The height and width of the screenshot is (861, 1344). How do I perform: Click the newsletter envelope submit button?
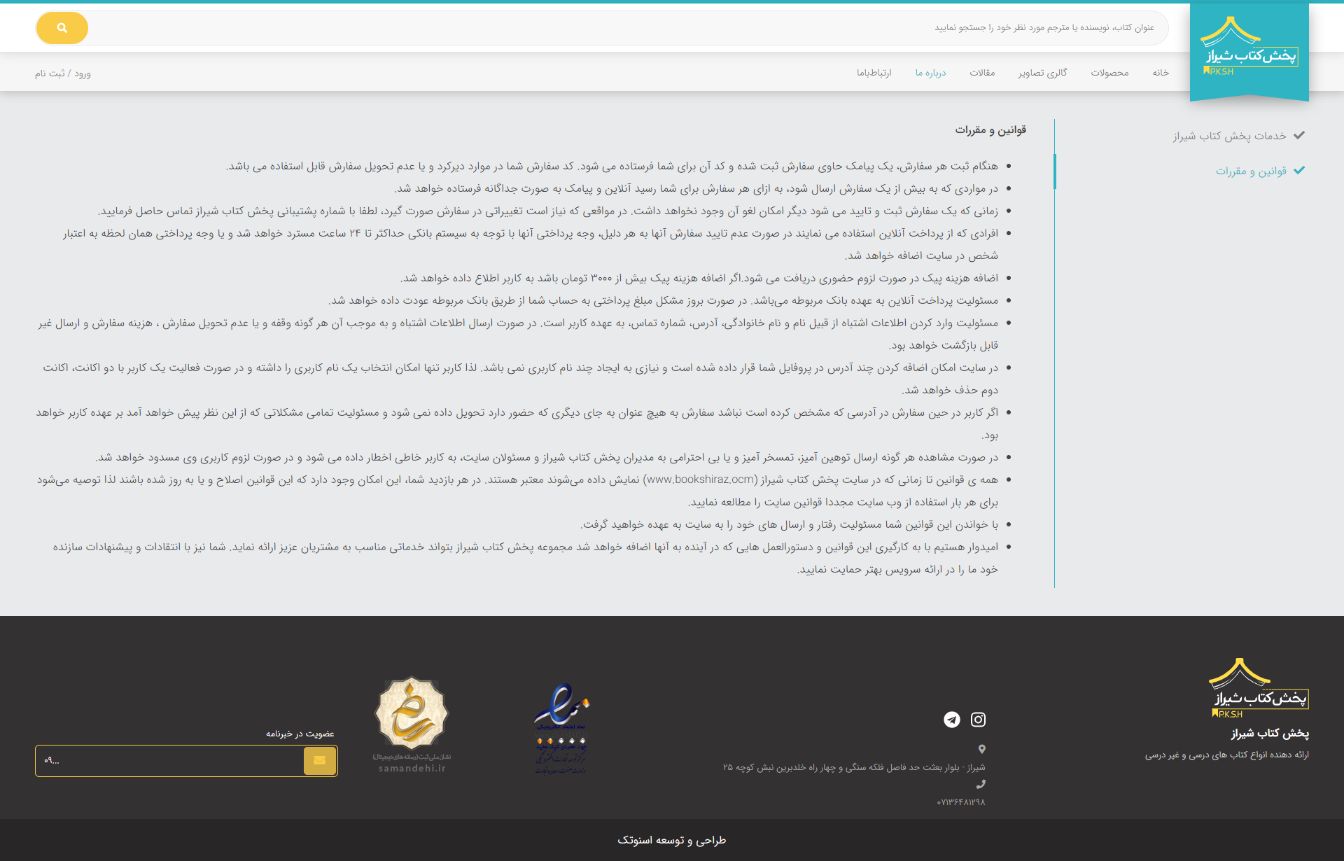(x=320, y=761)
